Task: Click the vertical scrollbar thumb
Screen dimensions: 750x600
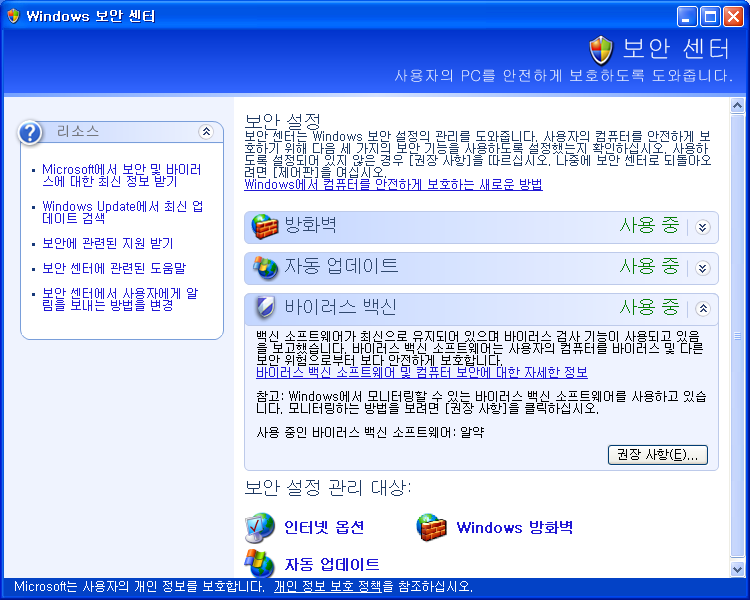Action: tap(737, 335)
